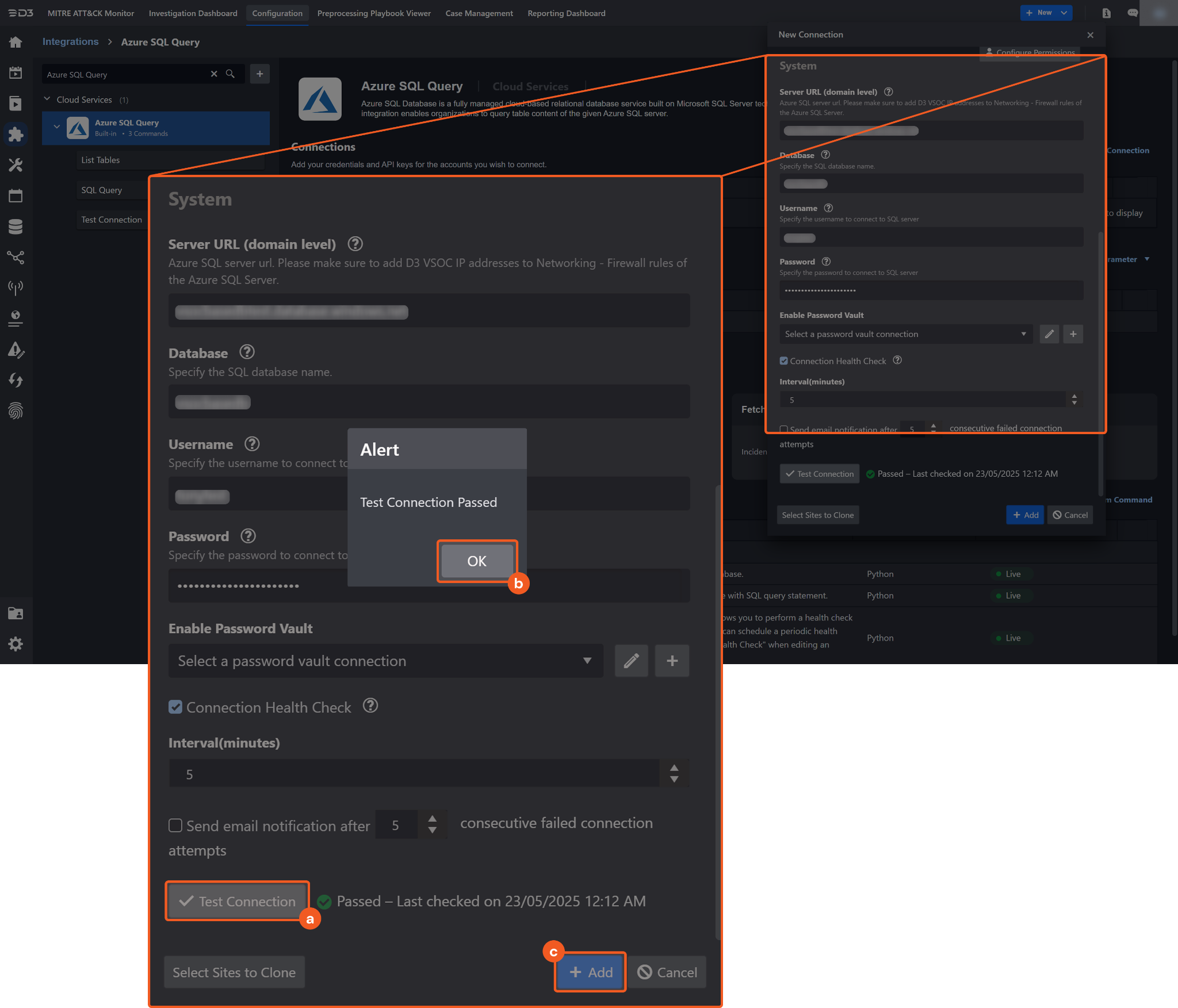1178x1008 pixels.
Task: Enable the Send email notification checkbox
Action: (175, 825)
